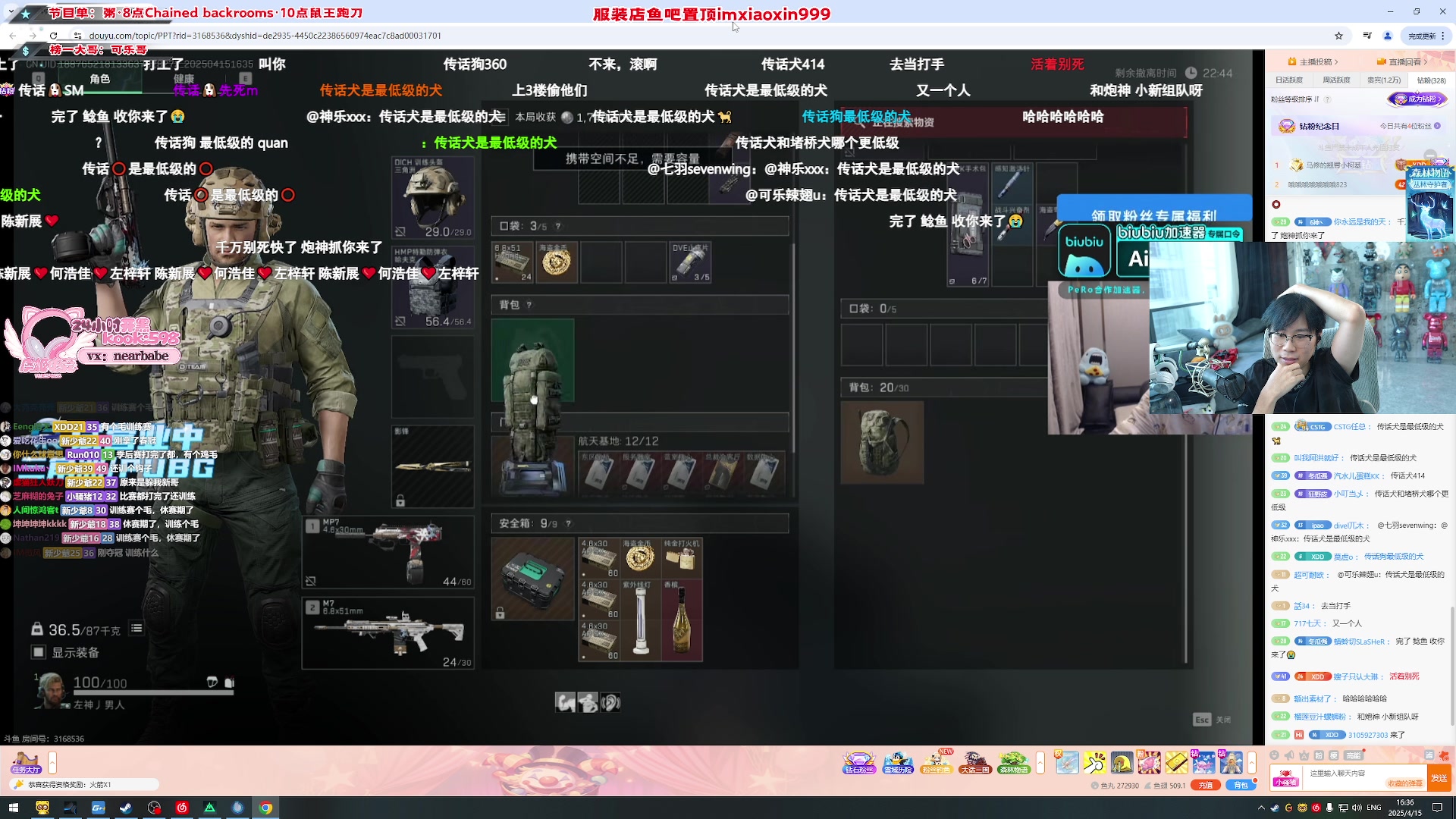This screenshot has width=1456, height=819.
Task: Send the pink fan-badge gift
Action: click(x=1149, y=763)
